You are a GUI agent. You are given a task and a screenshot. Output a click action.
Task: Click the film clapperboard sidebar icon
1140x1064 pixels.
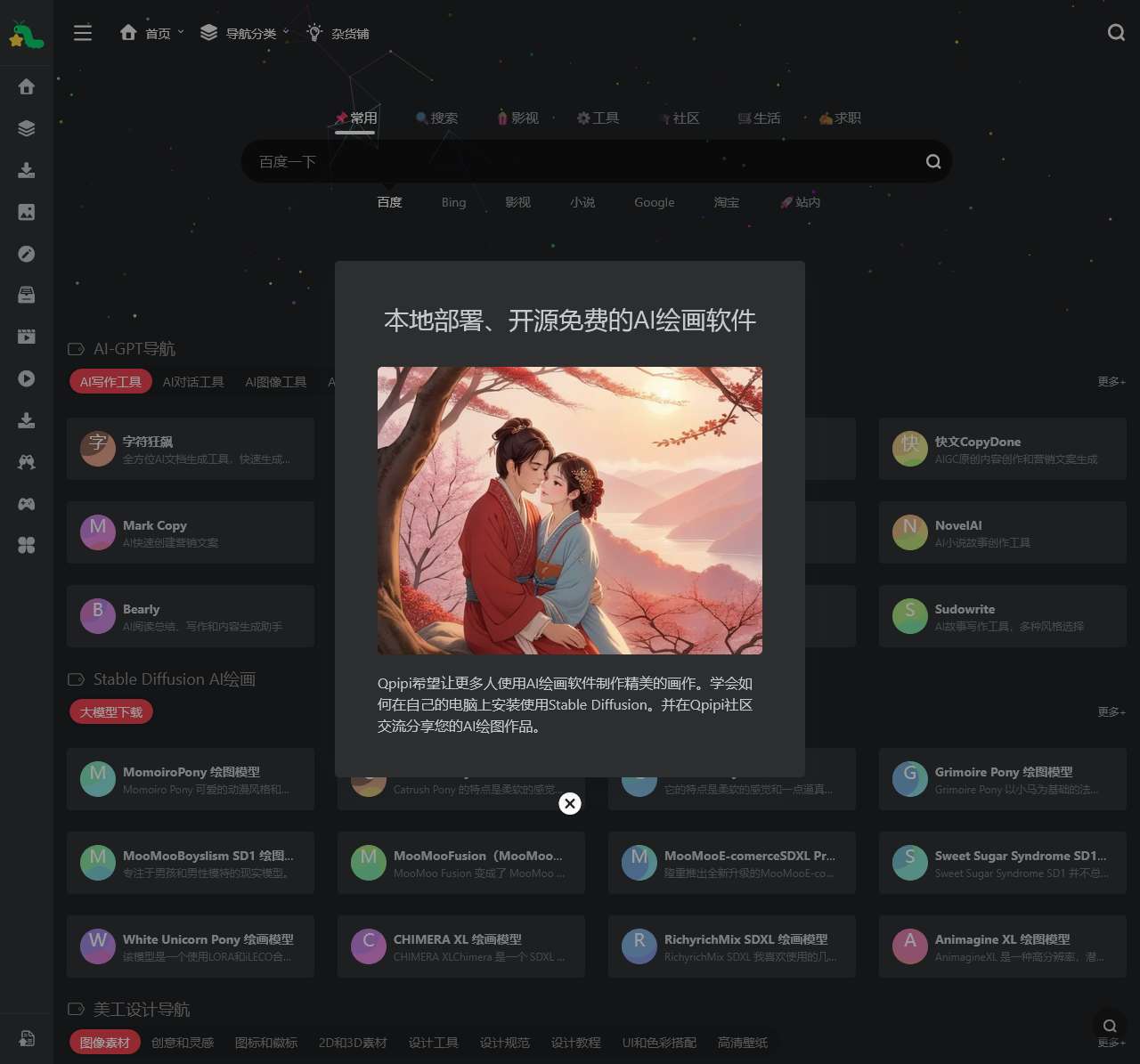[27, 337]
